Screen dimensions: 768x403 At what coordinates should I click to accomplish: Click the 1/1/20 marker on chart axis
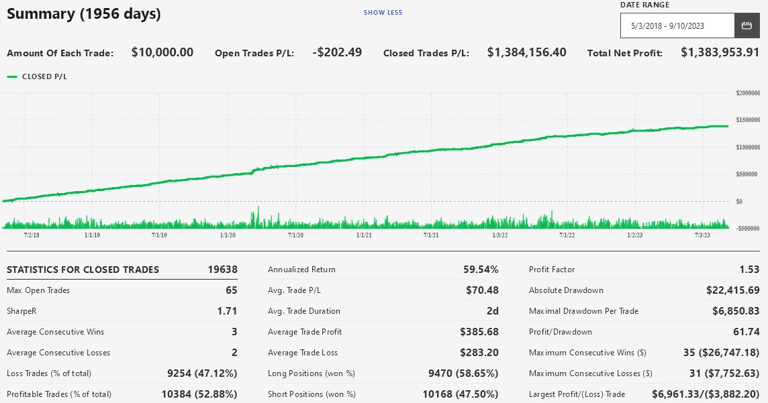tap(227, 235)
